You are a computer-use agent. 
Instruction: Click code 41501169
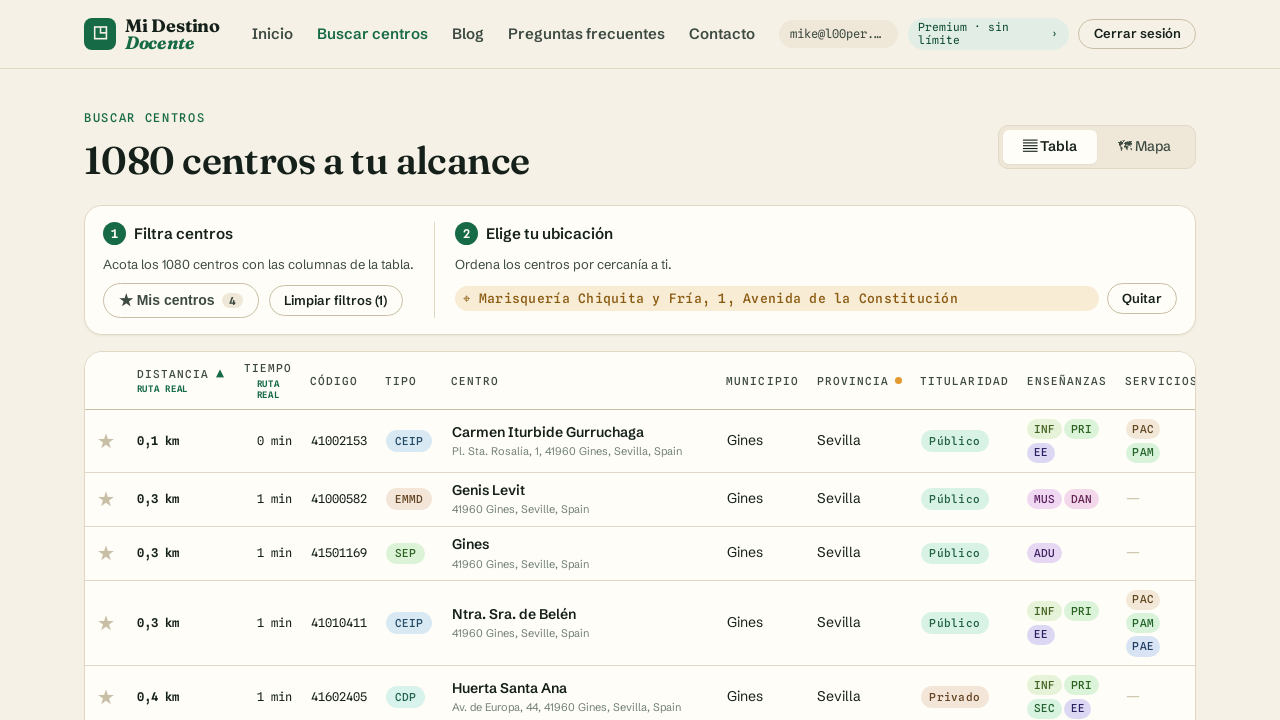pos(339,553)
